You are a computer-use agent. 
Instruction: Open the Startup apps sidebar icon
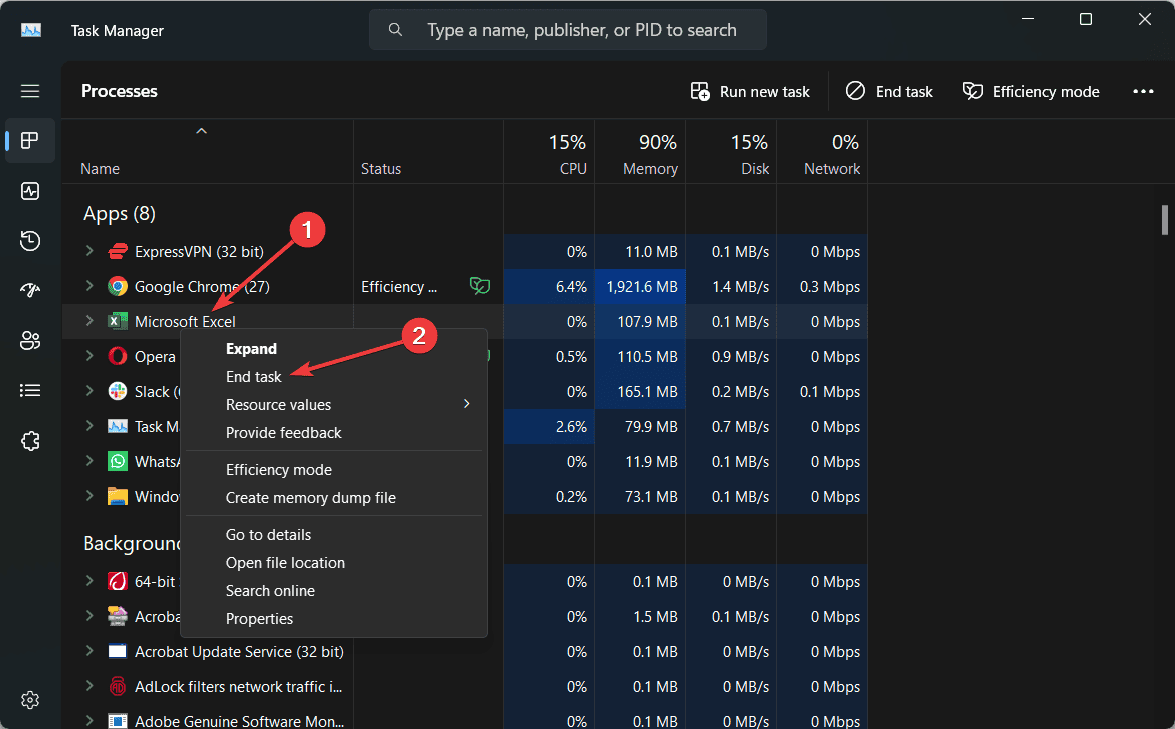click(30, 291)
